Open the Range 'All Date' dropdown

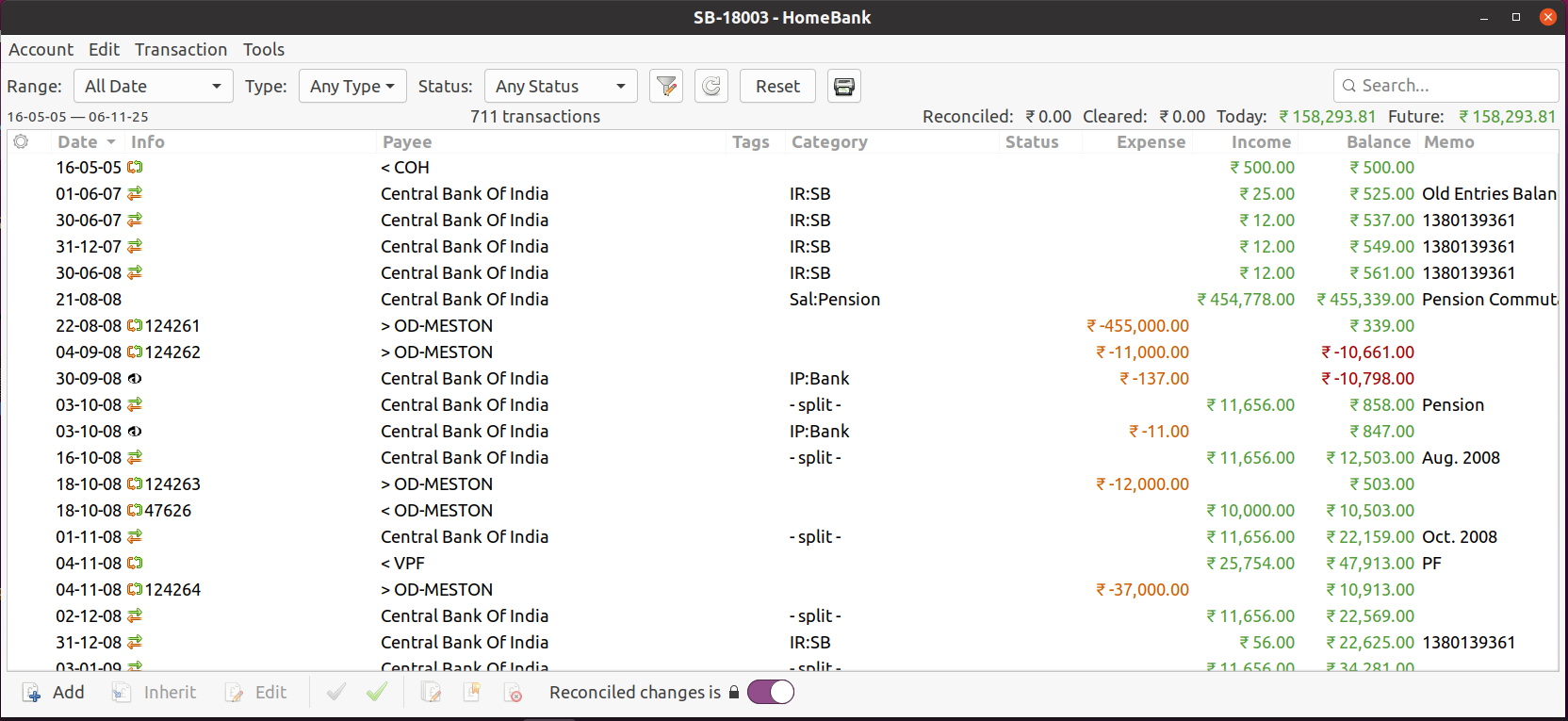[153, 87]
